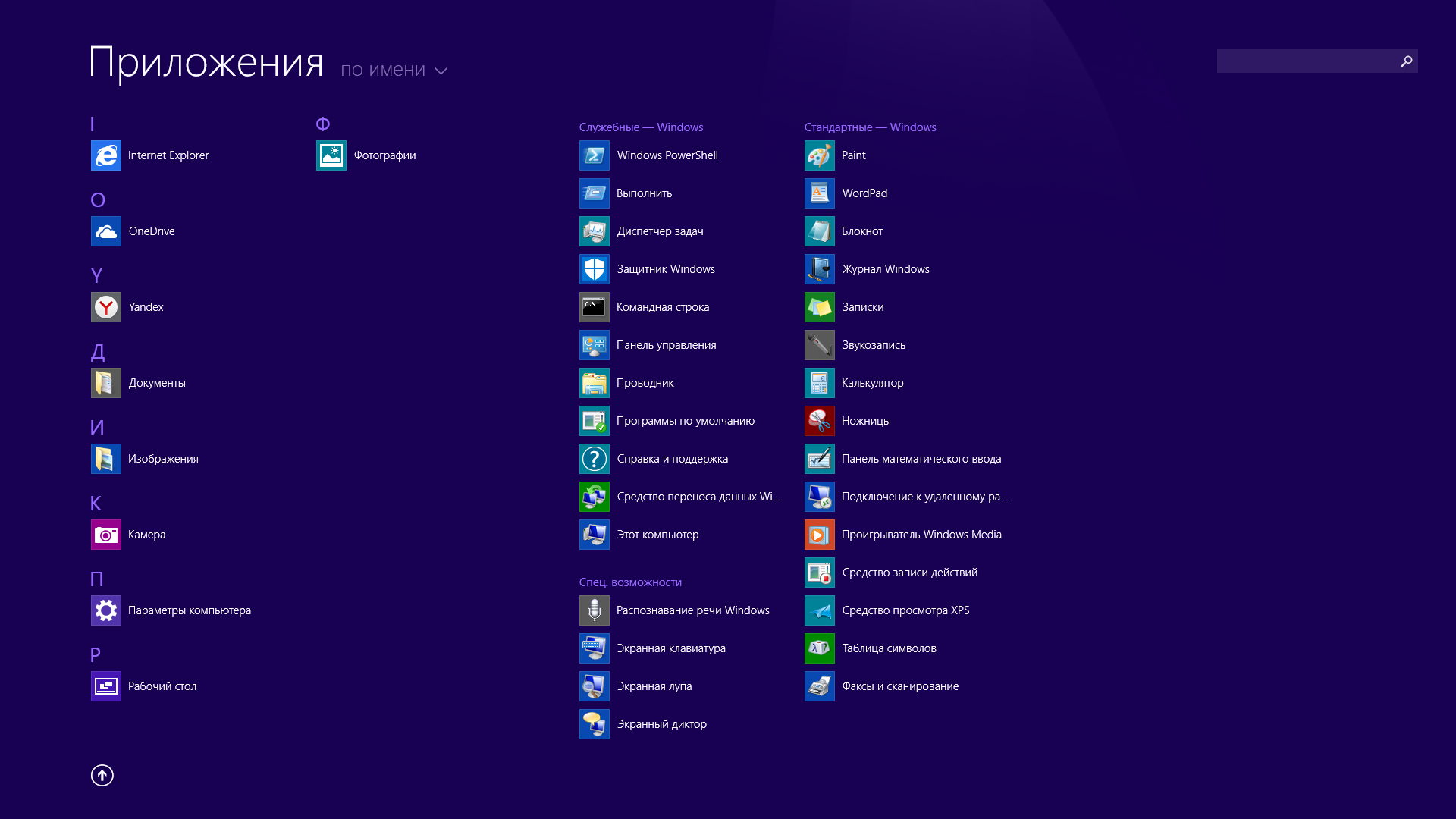Open Windows PowerShell icon
The image size is (1456, 819).
coord(595,155)
